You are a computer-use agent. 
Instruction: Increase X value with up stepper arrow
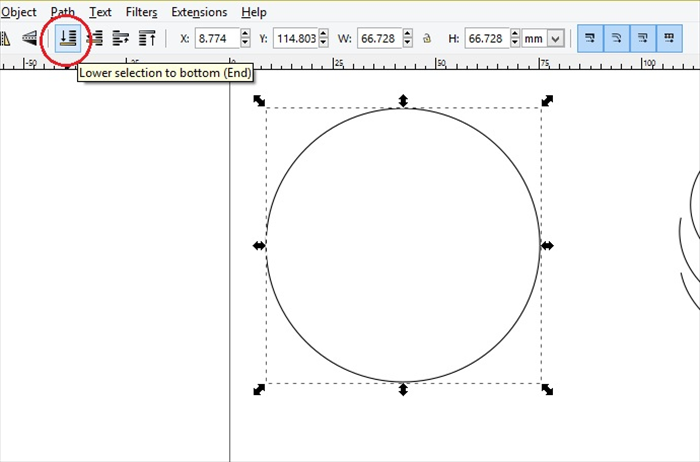click(x=245, y=34)
